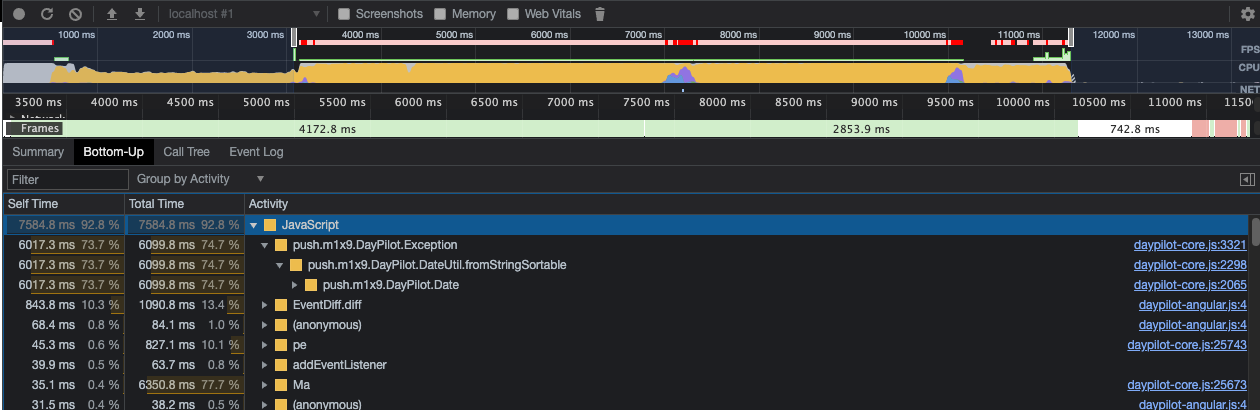Image resolution: width=1260 pixels, height=410 pixels.
Task: Collapse the JavaScript activity row
Action: coord(254,225)
